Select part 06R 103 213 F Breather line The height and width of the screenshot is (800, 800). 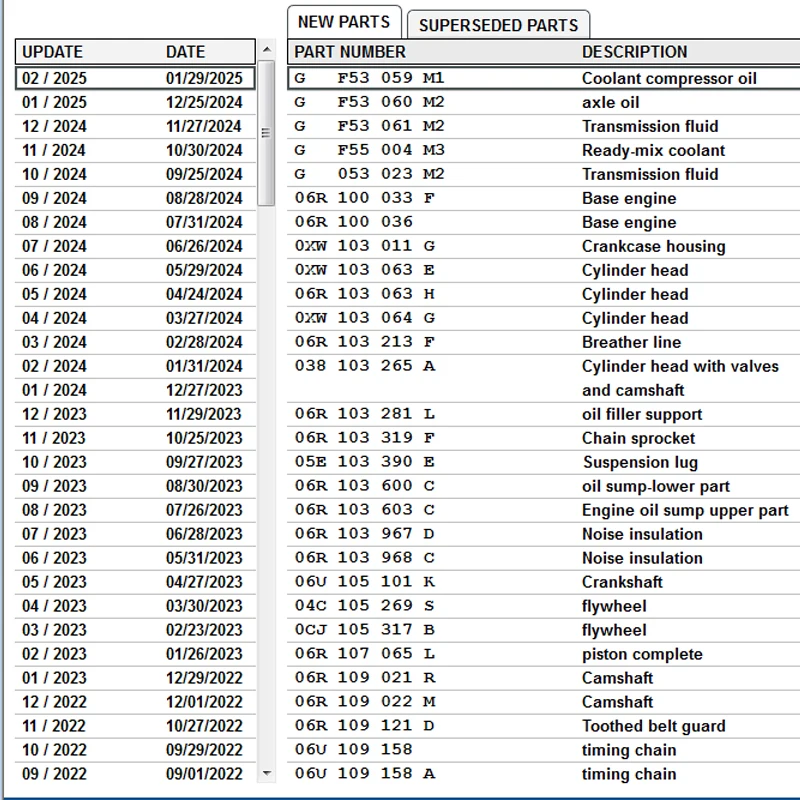click(544, 342)
